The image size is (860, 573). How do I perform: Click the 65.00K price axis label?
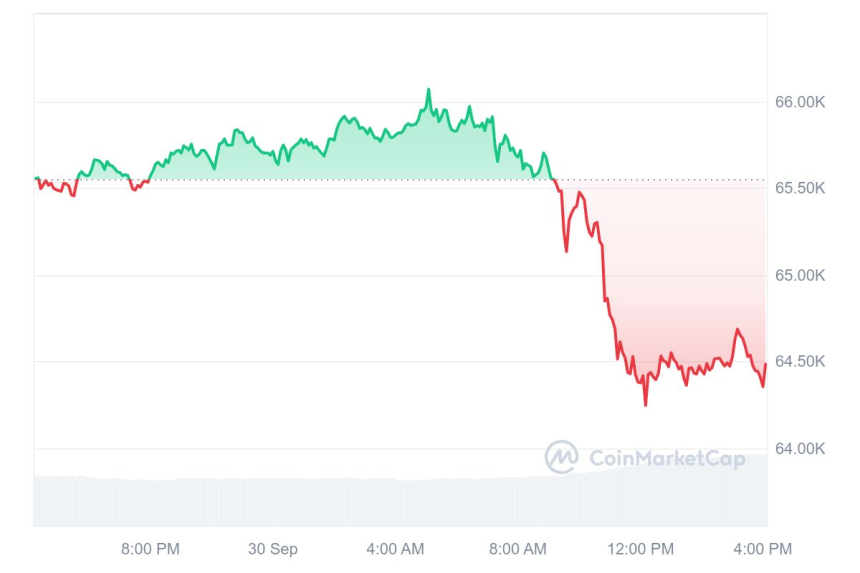pos(800,275)
